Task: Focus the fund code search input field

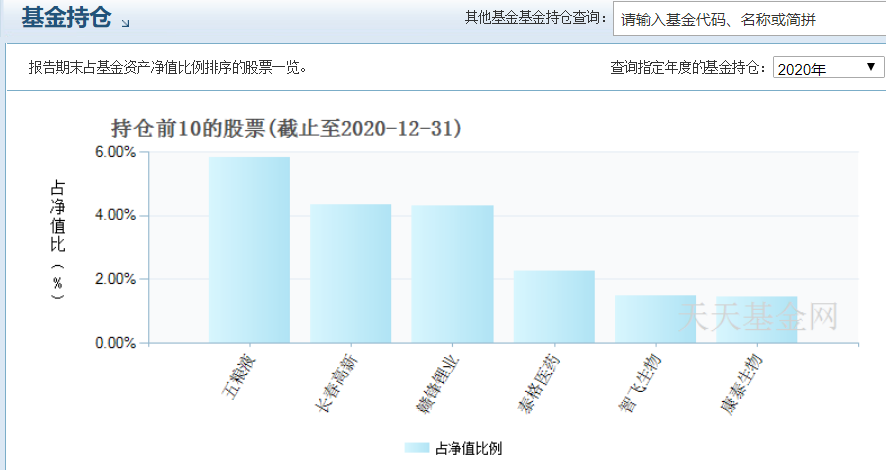Action: click(749, 19)
